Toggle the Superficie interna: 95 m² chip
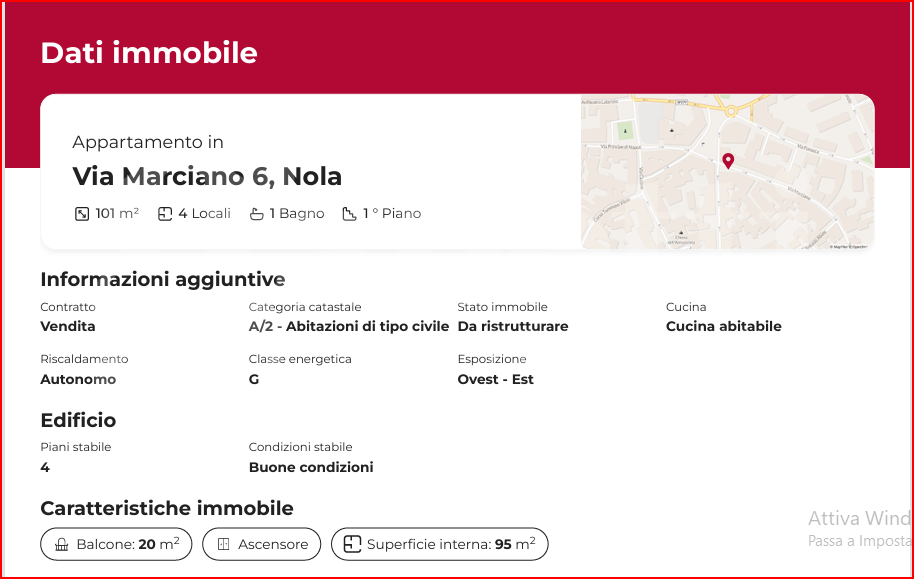 440,543
